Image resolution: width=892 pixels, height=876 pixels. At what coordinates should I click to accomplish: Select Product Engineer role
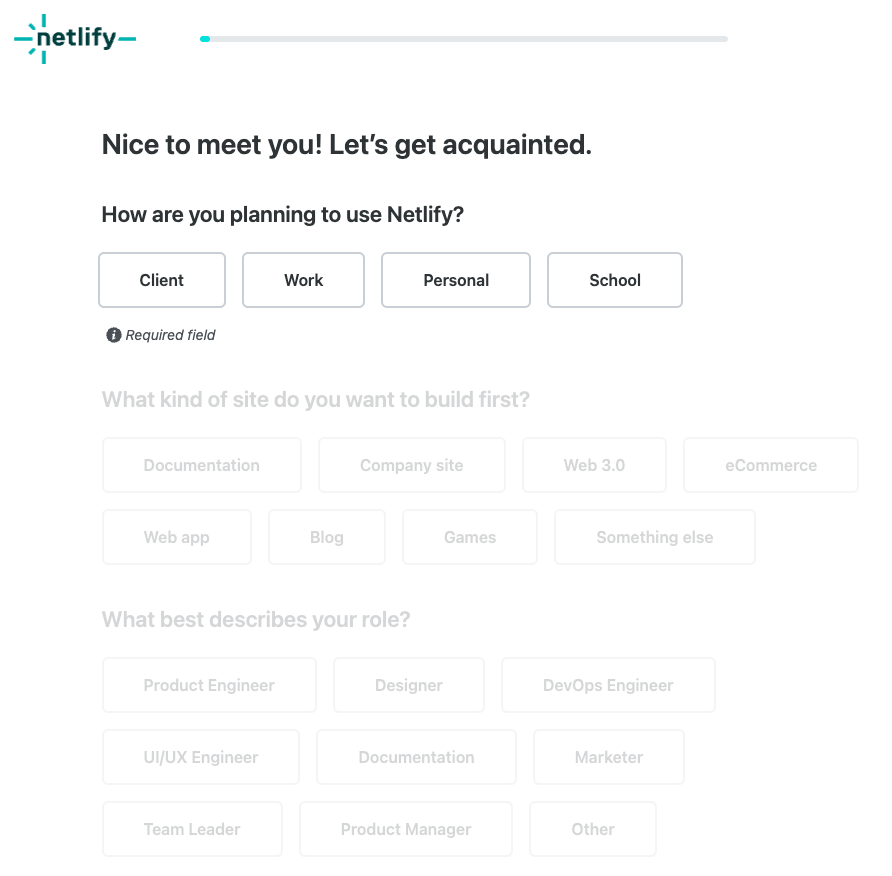tap(209, 685)
